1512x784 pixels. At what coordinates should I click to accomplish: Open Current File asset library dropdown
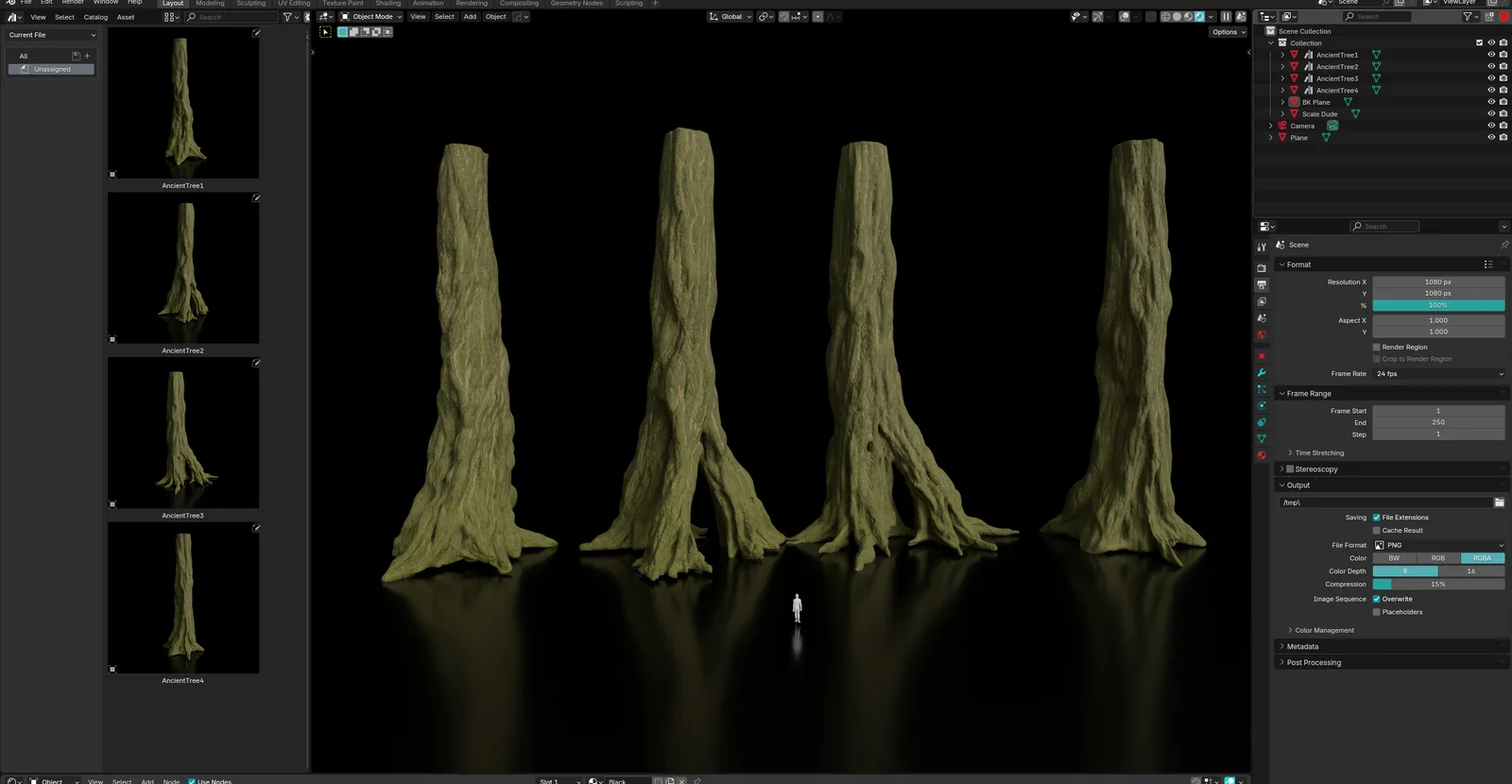click(52, 35)
